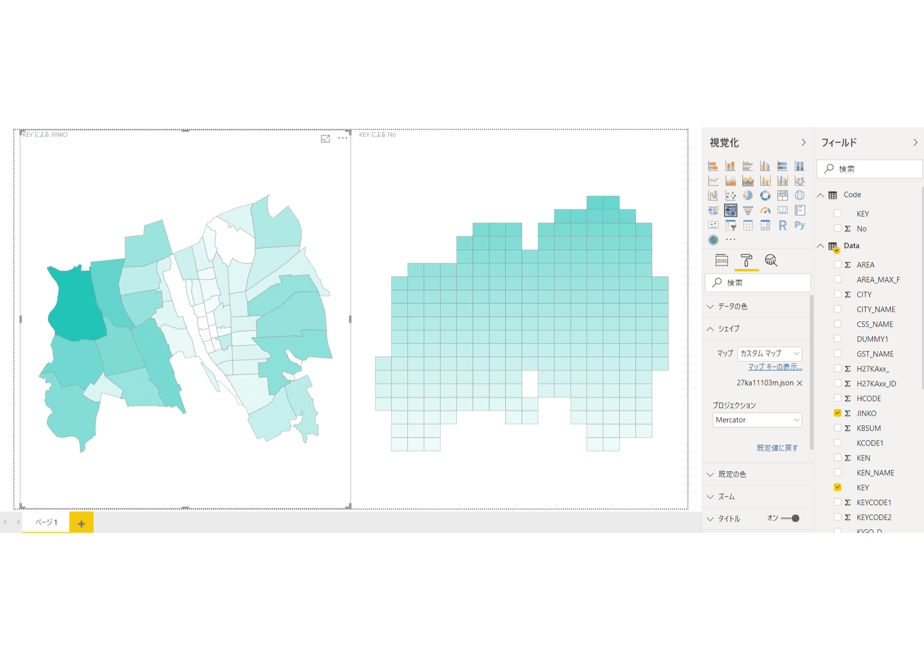Image resolution: width=924 pixels, height=660 pixels.
Task: Collapse the Code table in fields list
Action: click(x=820, y=195)
